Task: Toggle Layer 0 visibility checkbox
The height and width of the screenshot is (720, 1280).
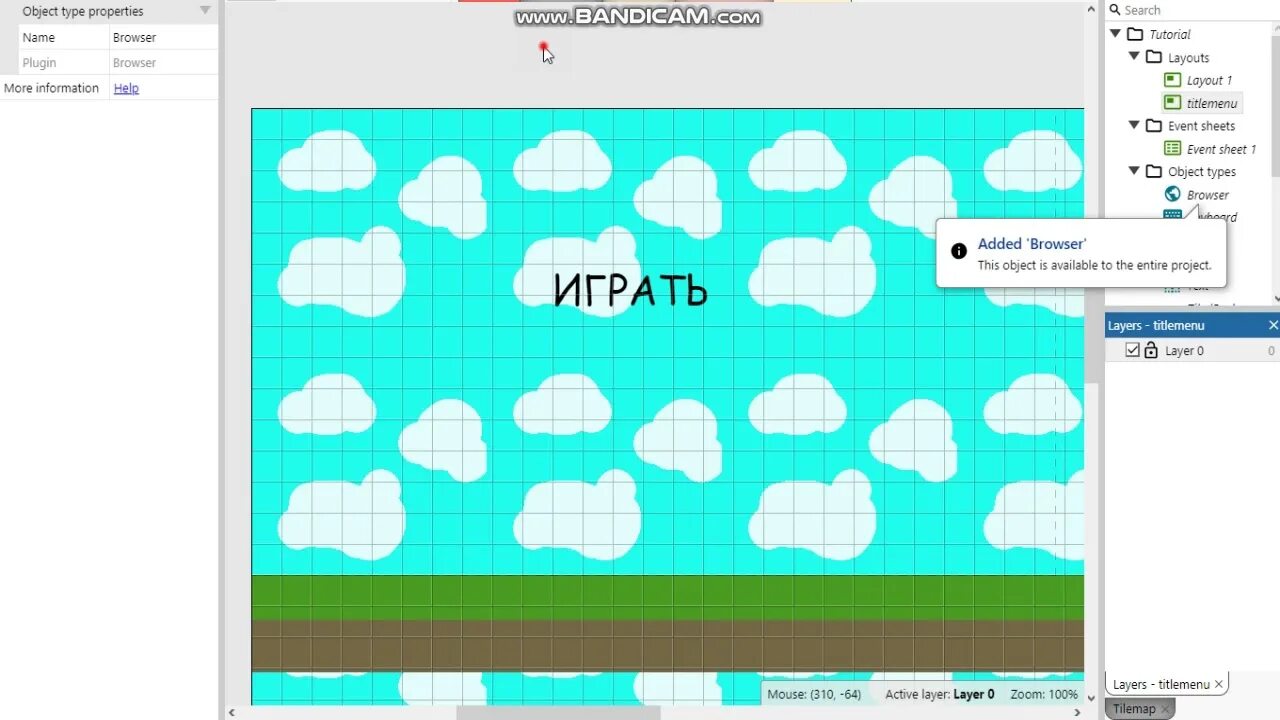Action: [x=1133, y=350]
